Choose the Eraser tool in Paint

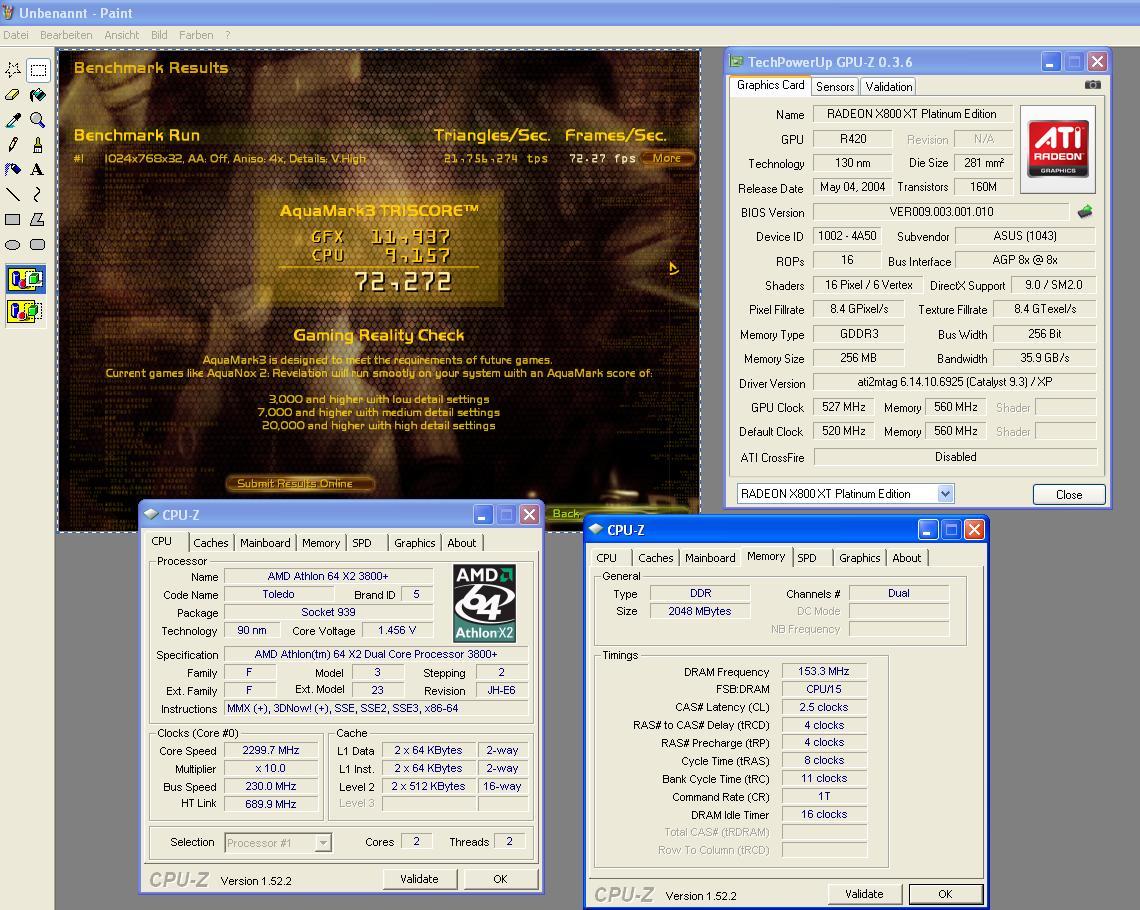click(x=13, y=94)
